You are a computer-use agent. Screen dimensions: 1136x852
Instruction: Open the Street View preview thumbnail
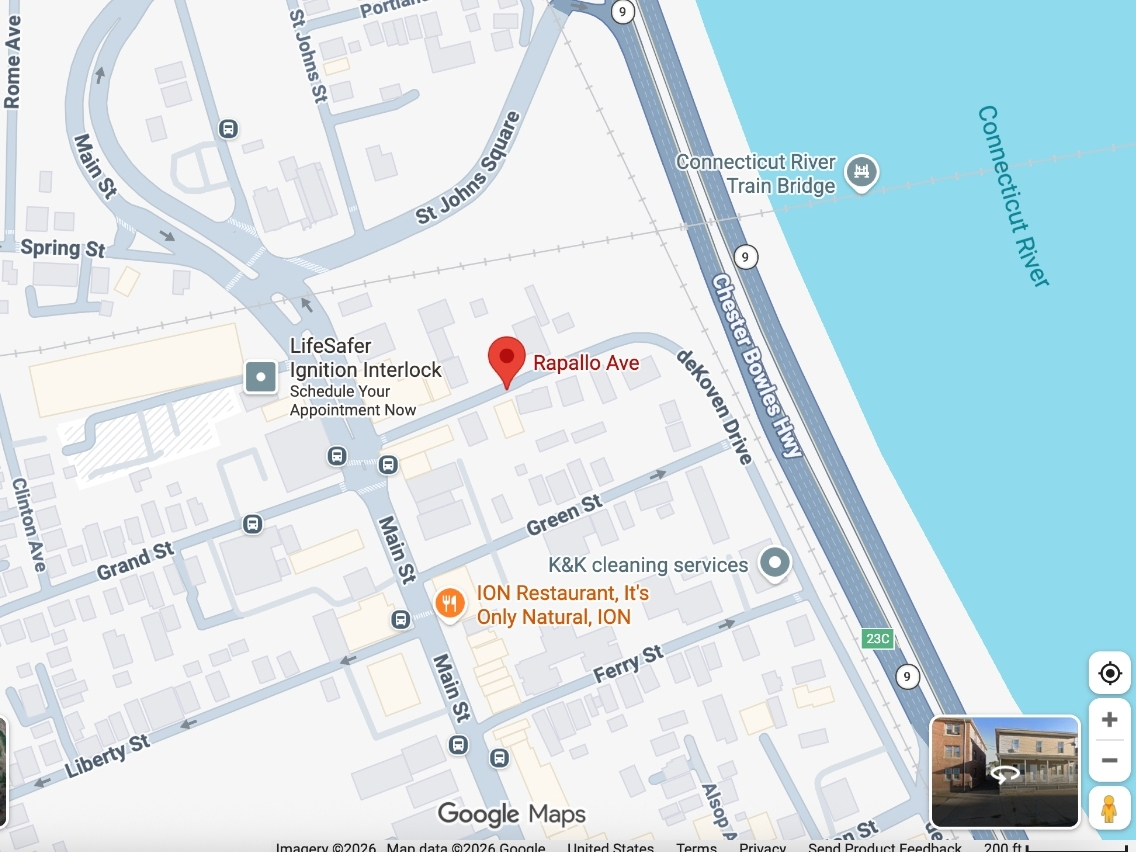pyautogui.click(x=1005, y=771)
